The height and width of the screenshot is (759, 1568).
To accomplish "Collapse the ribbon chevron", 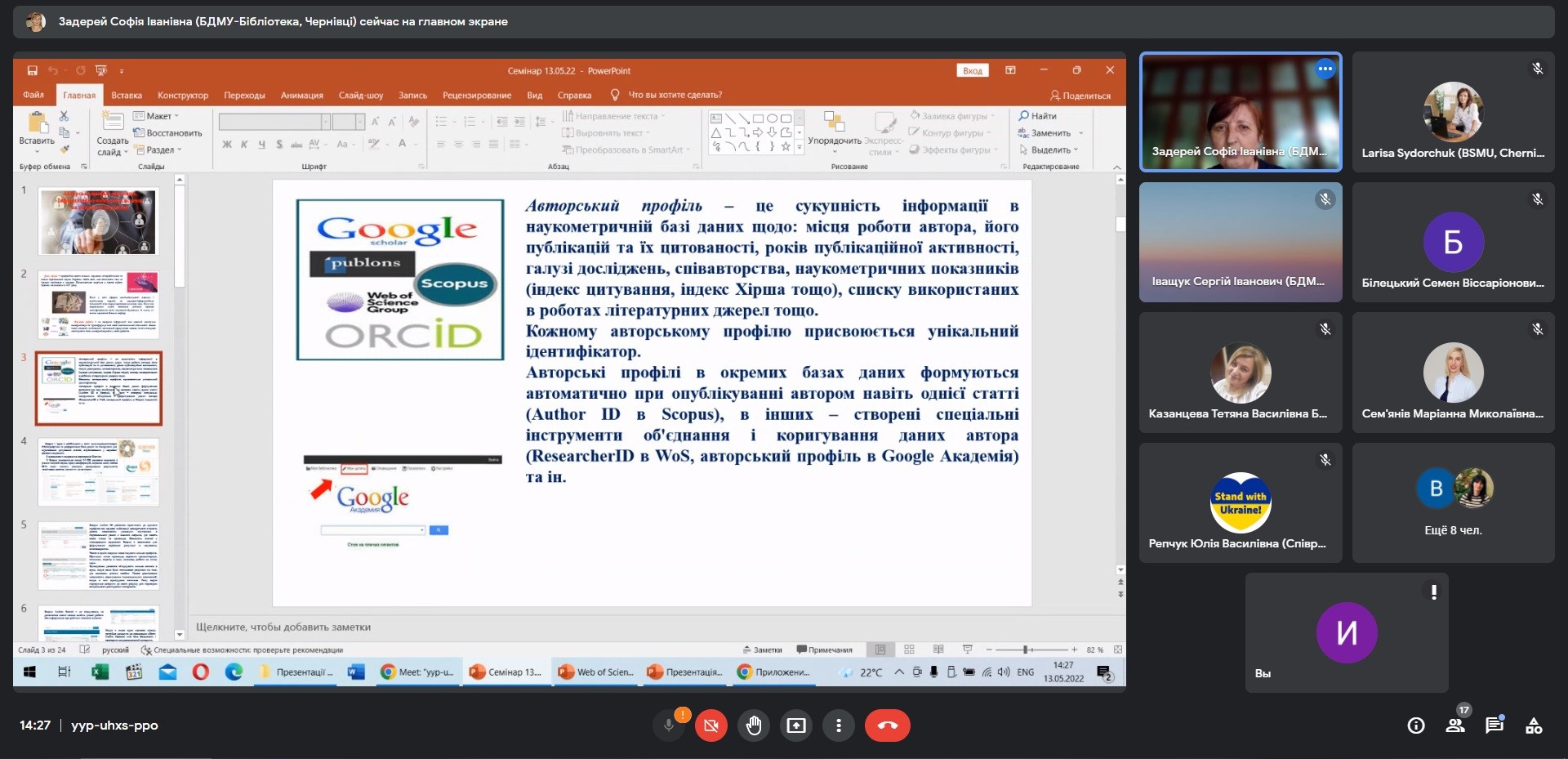I will tap(1117, 167).
